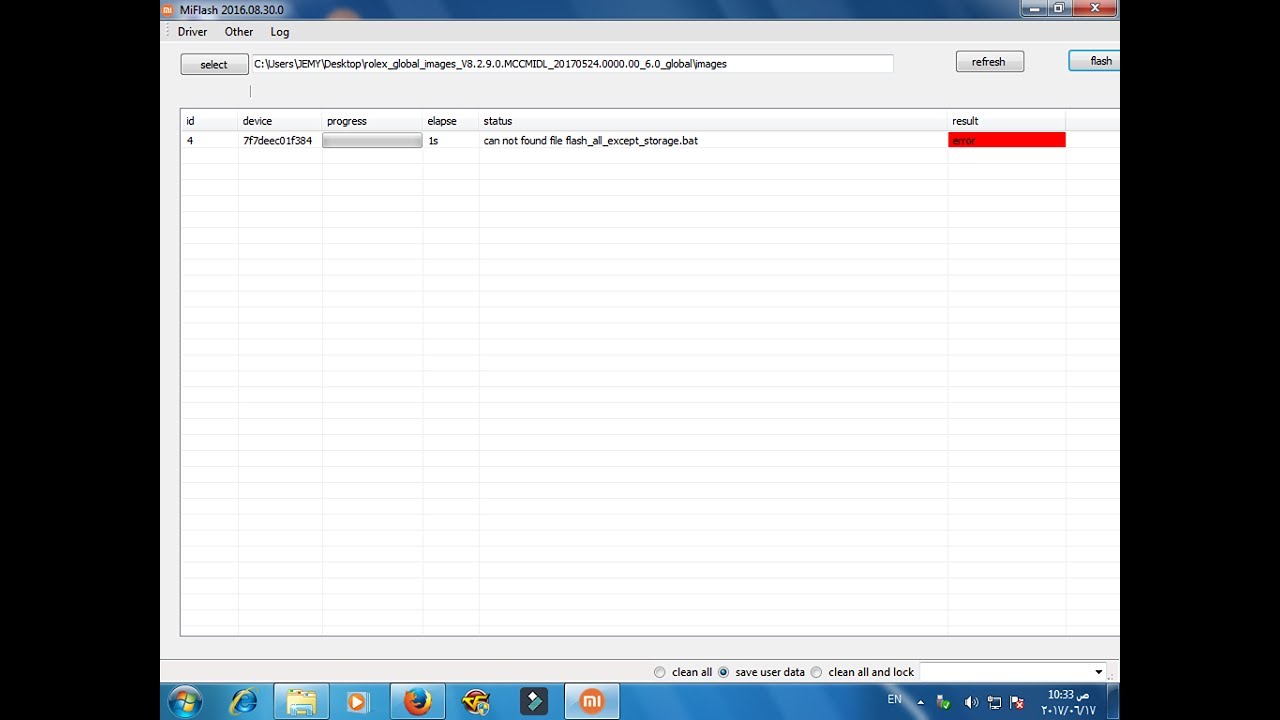
Task: Open Windows Media Player from taskbar
Action: coord(358,702)
